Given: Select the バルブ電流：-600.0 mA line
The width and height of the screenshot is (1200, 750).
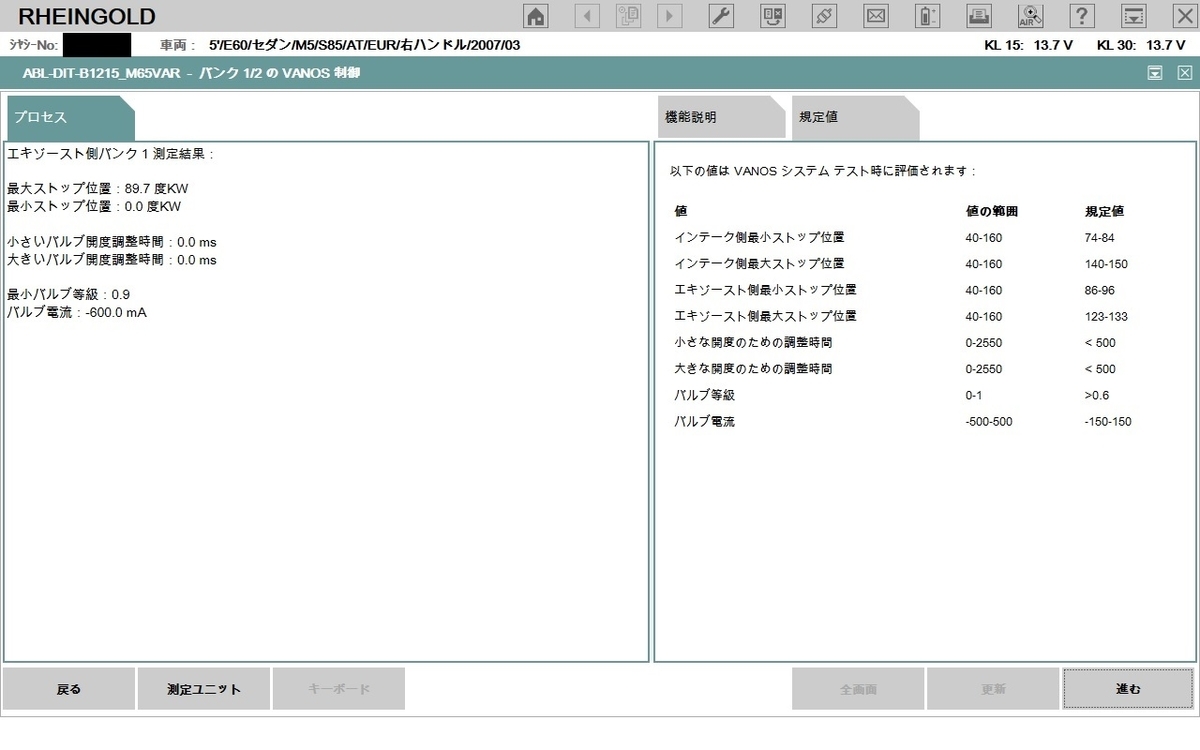Looking at the screenshot, I should coord(77,312).
